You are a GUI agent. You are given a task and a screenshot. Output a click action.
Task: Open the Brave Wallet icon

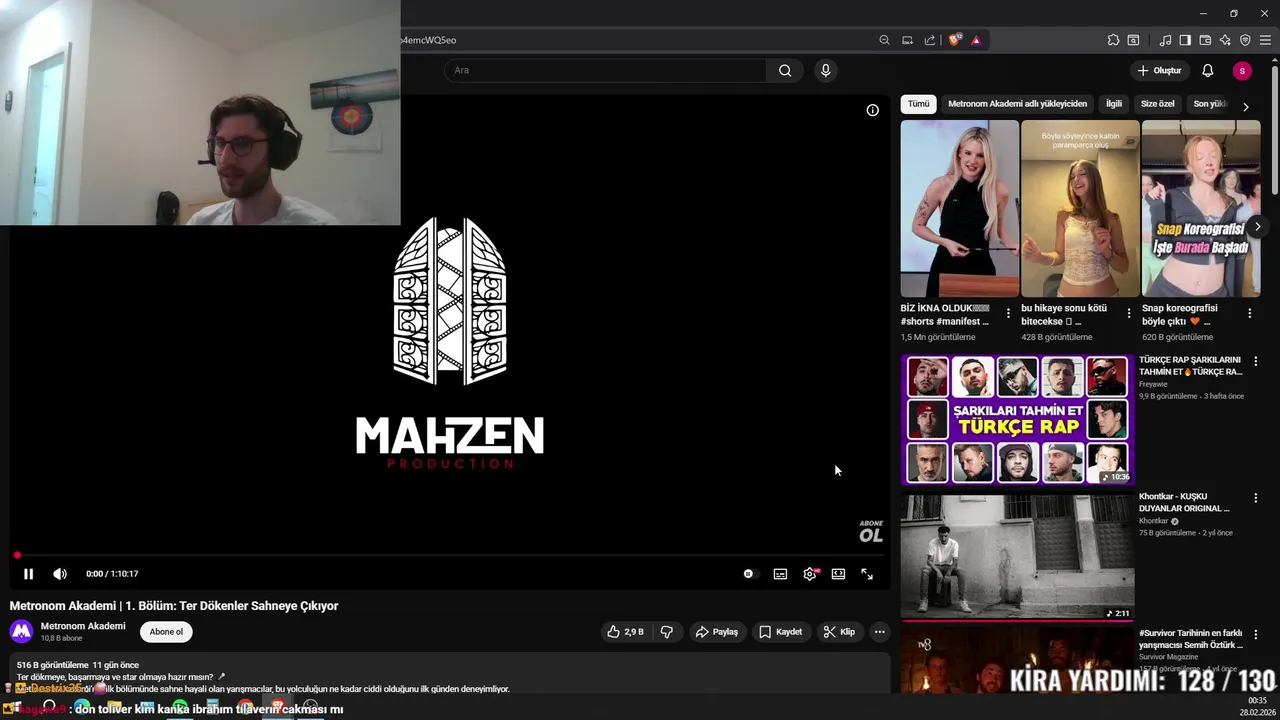(x=1205, y=40)
